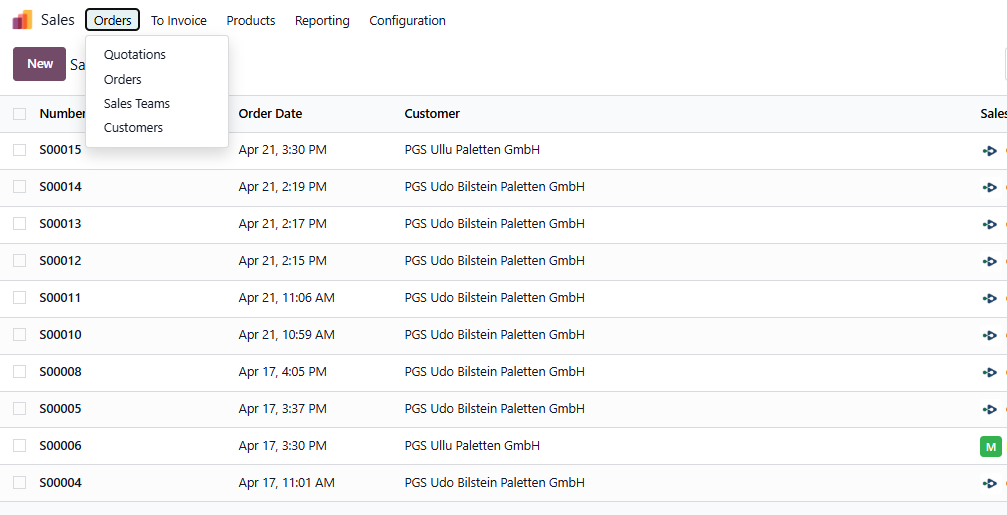The height and width of the screenshot is (515, 1007).
Task: Click the green M avatar on S00006
Action: click(x=990, y=446)
